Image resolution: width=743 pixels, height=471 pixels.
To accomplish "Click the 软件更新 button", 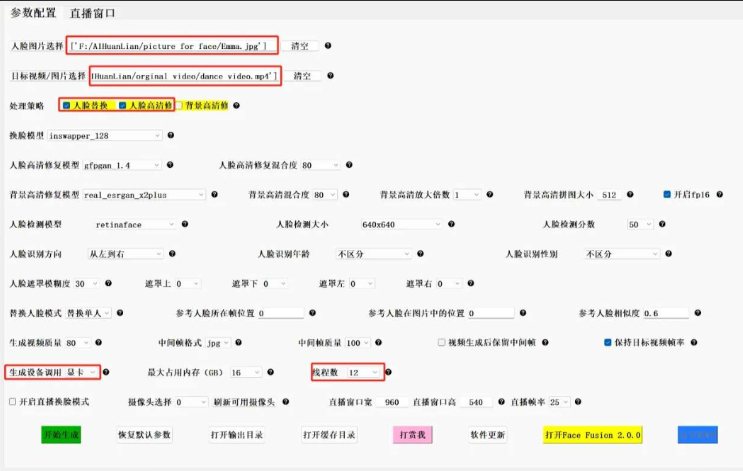I will 488,435.
